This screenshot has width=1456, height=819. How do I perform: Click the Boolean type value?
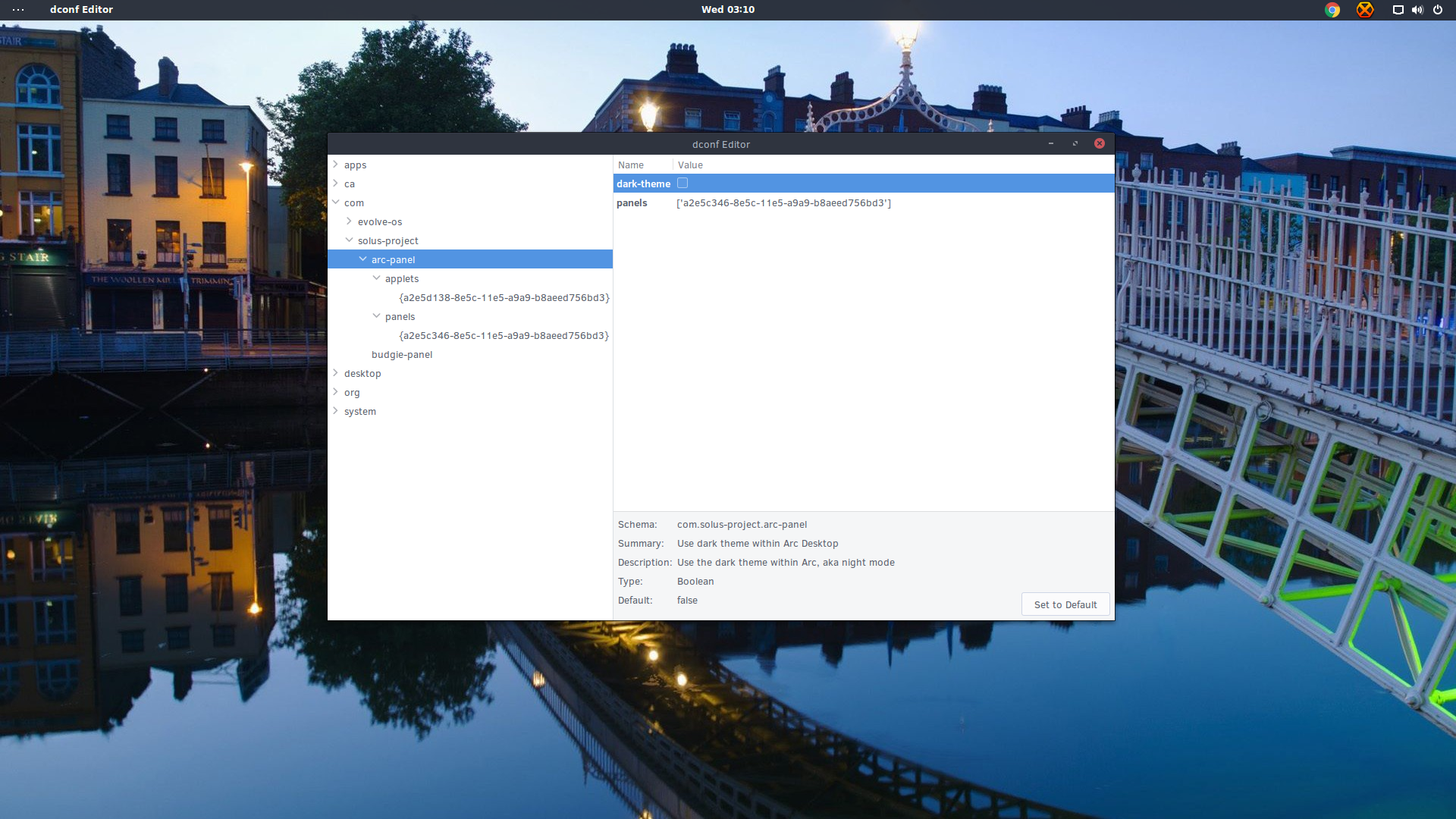695,581
